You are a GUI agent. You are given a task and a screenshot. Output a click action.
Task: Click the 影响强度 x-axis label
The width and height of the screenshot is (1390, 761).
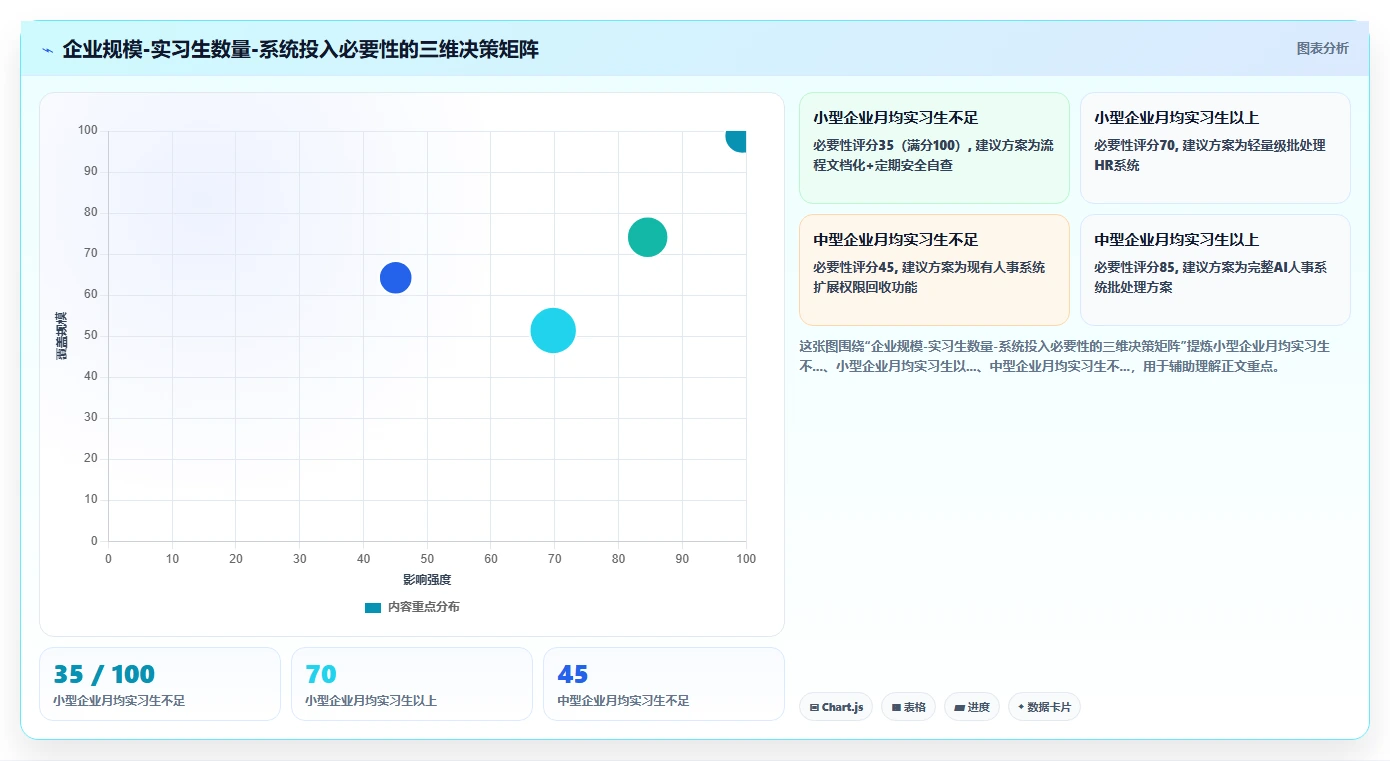tap(427, 580)
